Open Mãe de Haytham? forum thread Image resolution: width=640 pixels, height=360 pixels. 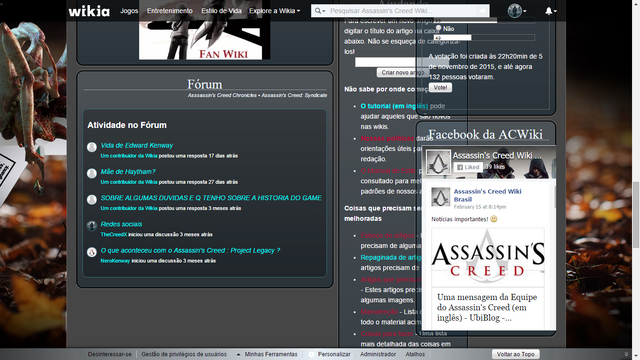(x=128, y=171)
